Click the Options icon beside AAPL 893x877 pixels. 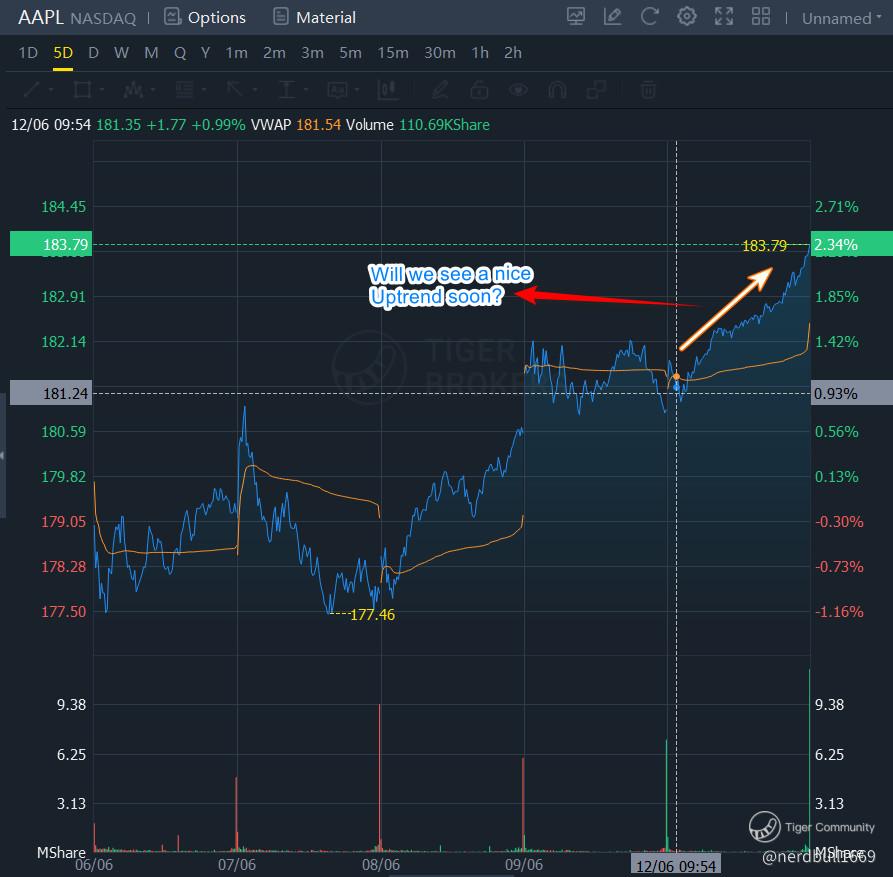[x=172, y=17]
